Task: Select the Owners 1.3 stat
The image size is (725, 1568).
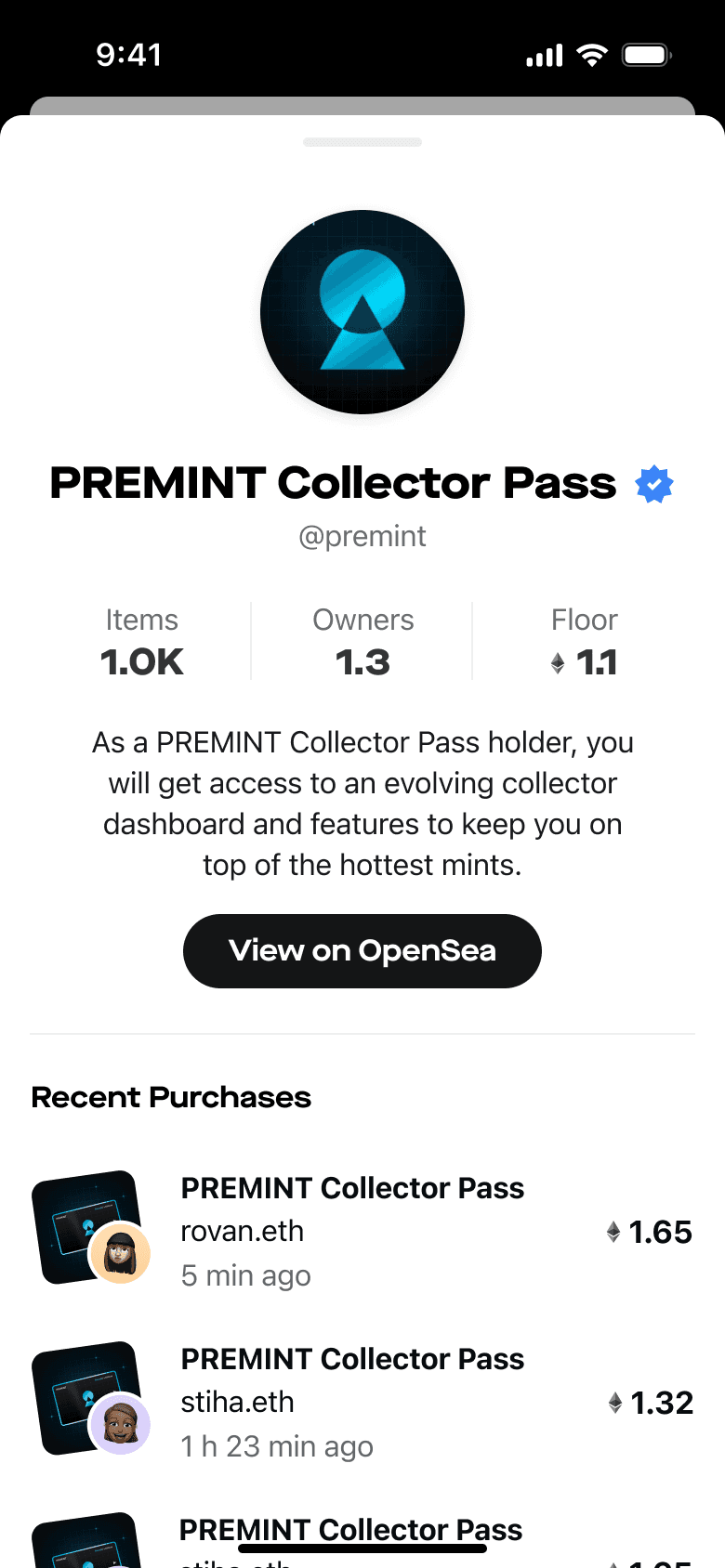Action: pyautogui.click(x=362, y=643)
